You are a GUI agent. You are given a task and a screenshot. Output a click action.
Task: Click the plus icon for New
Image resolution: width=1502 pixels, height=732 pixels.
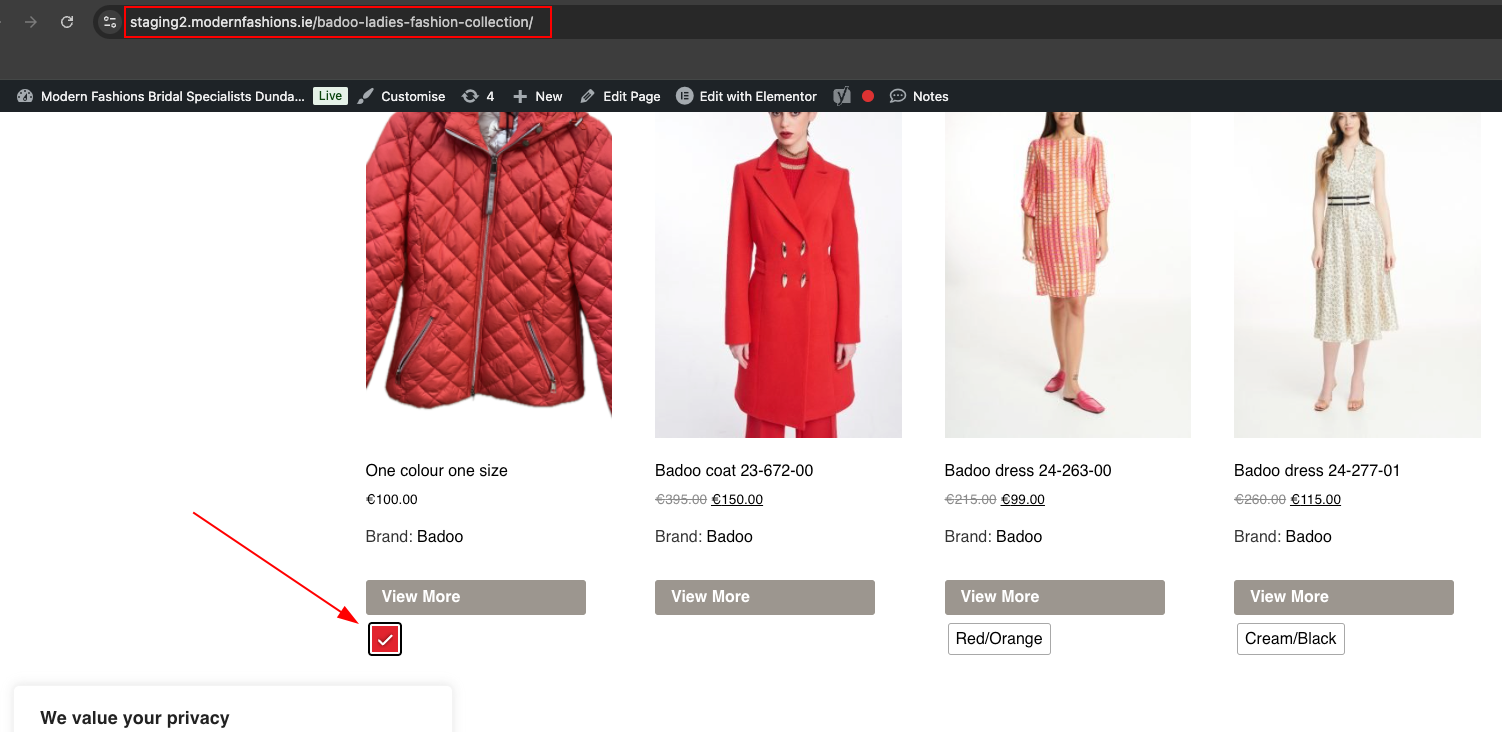click(x=520, y=96)
